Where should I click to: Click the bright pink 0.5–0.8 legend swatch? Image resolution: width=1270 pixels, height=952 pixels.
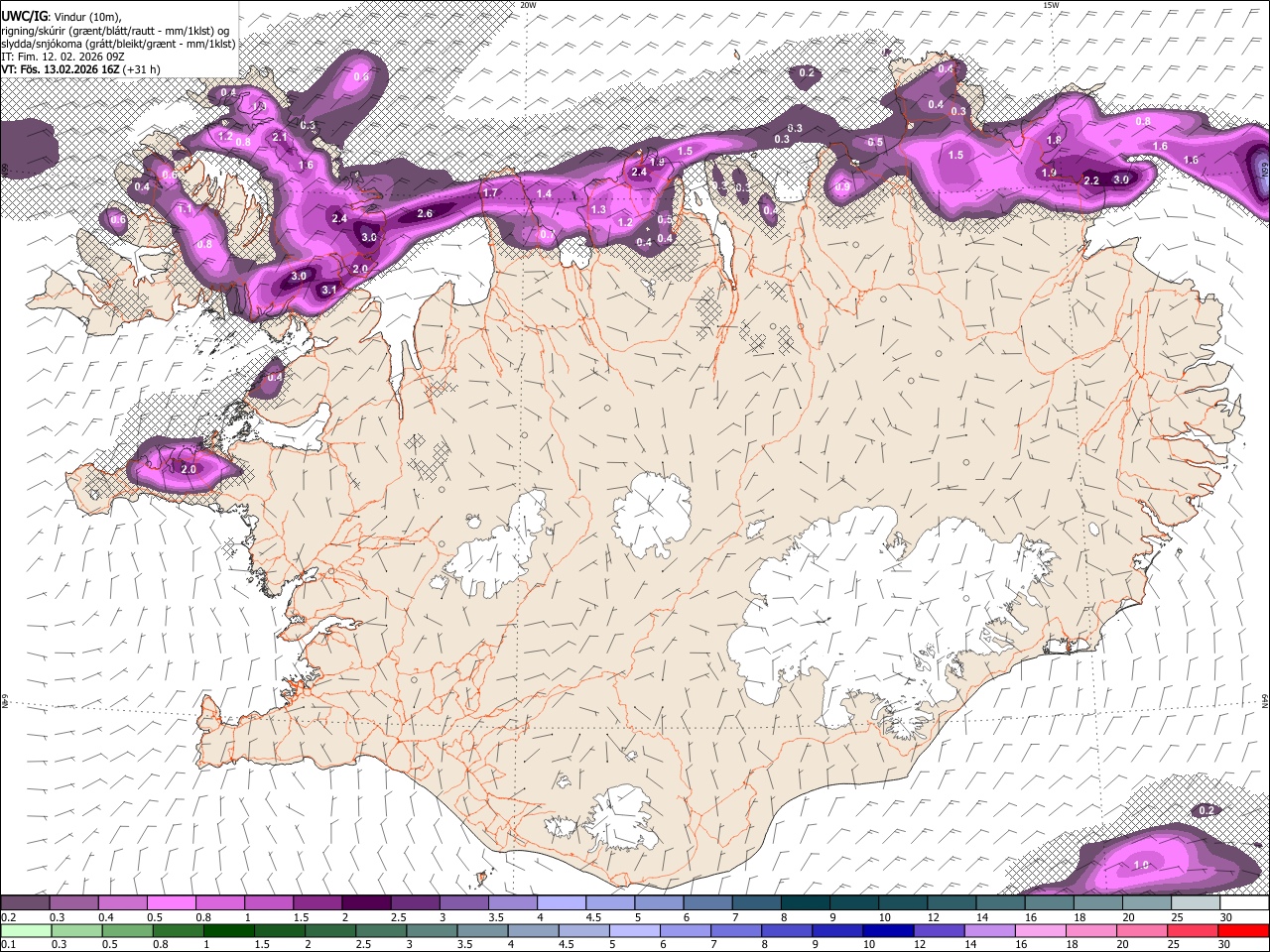click(x=171, y=903)
